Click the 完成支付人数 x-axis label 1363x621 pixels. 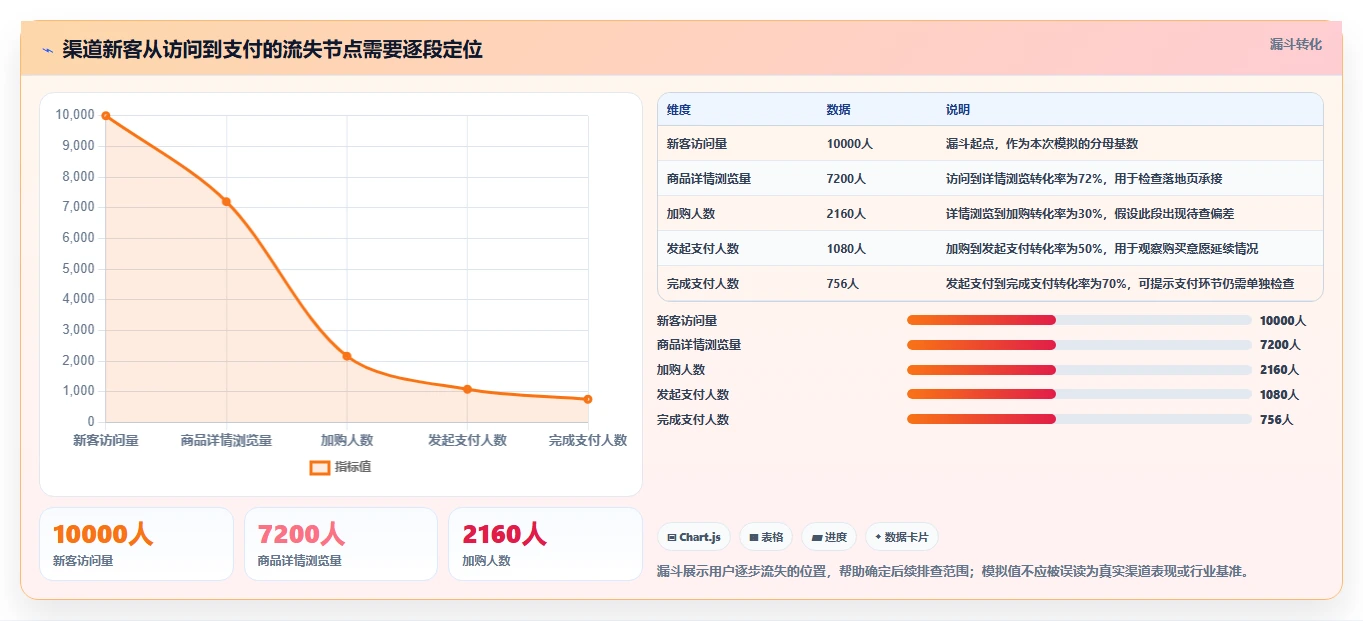click(588, 440)
